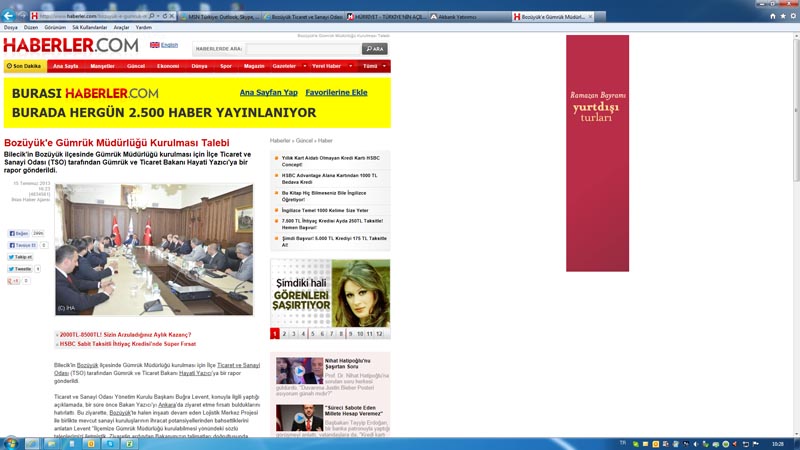Click the volume speaker icon in system tray
Image resolution: width=800 pixels, height=450 pixels.
[695, 444]
